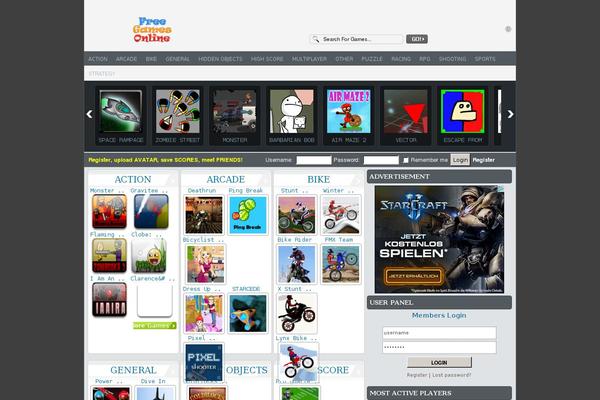Open the Gravitee action game icon
This screenshot has height=400, width=600.
151,211
